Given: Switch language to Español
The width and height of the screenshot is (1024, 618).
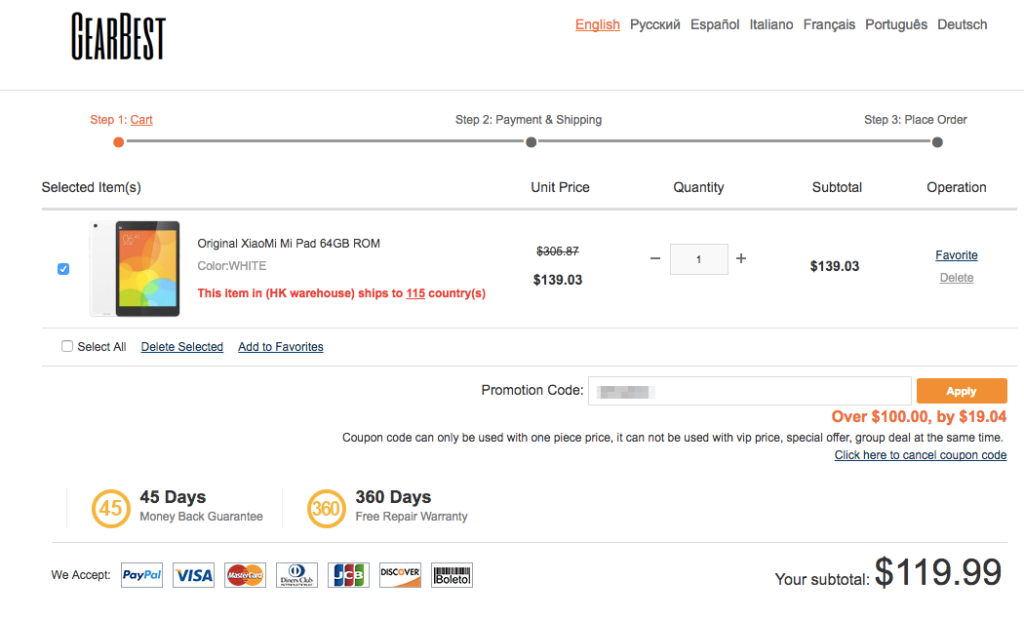Looking at the screenshot, I should [x=715, y=25].
